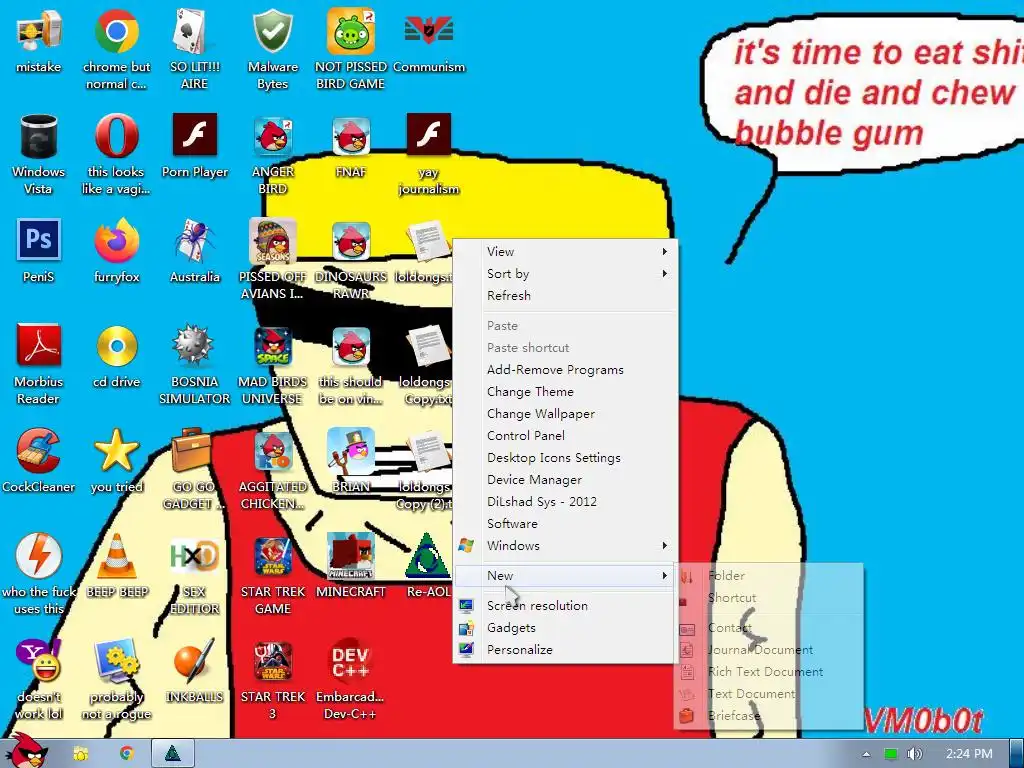Click the Angry Bird Start button
This screenshot has height=768, width=1024.
point(26,751)
